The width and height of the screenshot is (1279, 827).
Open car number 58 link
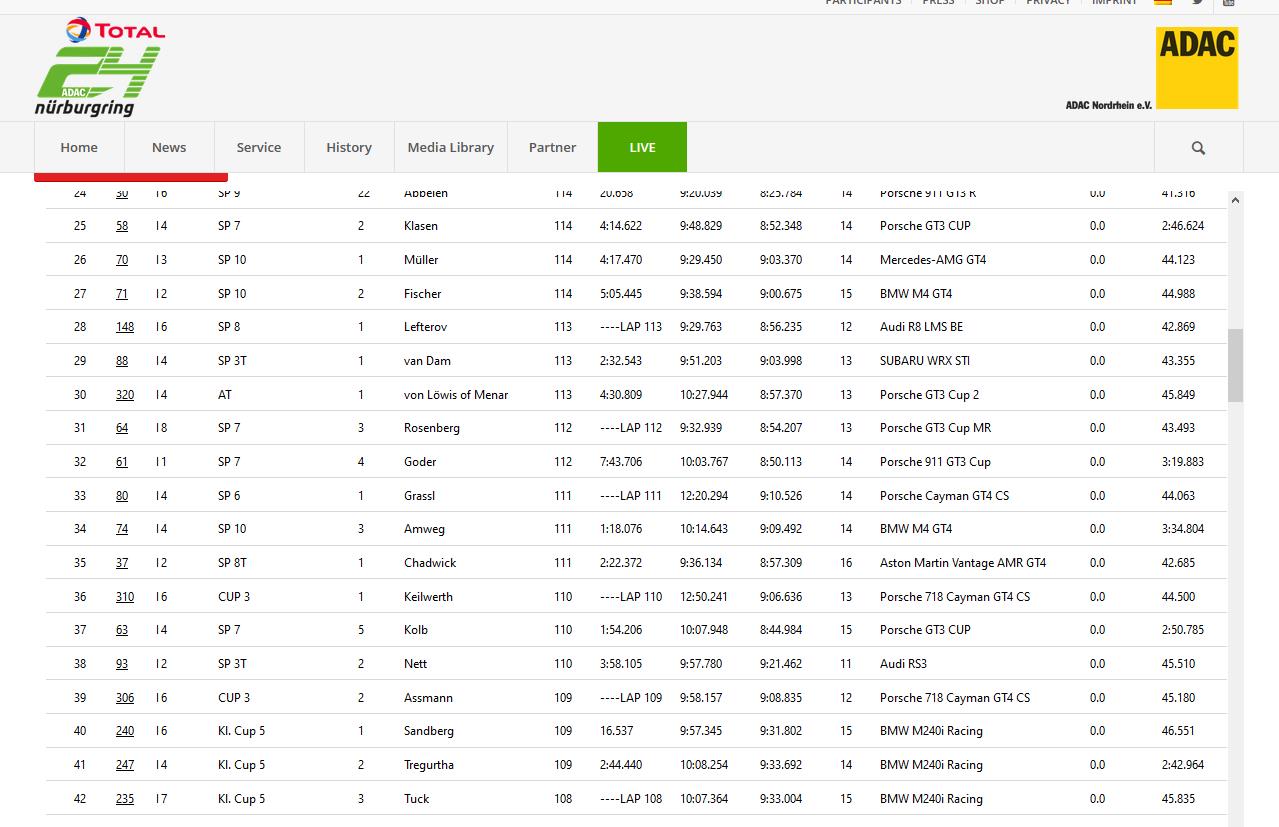pos(122,226)
